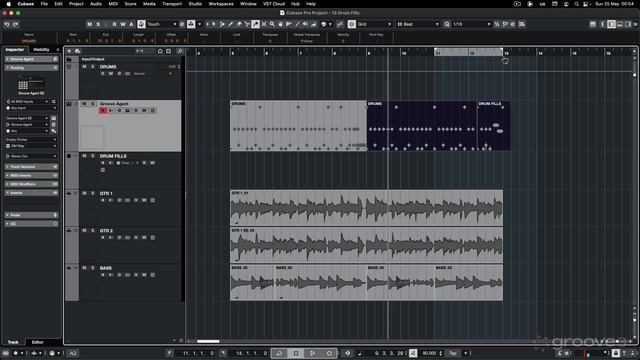Select the Split scissors tool
640x360 pixels.
[x=247, y=24]
